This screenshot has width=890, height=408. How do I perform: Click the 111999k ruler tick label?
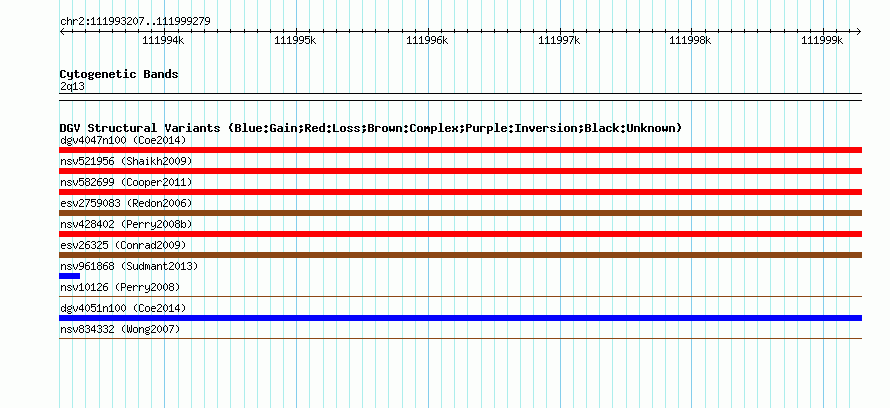coord(822,40)
